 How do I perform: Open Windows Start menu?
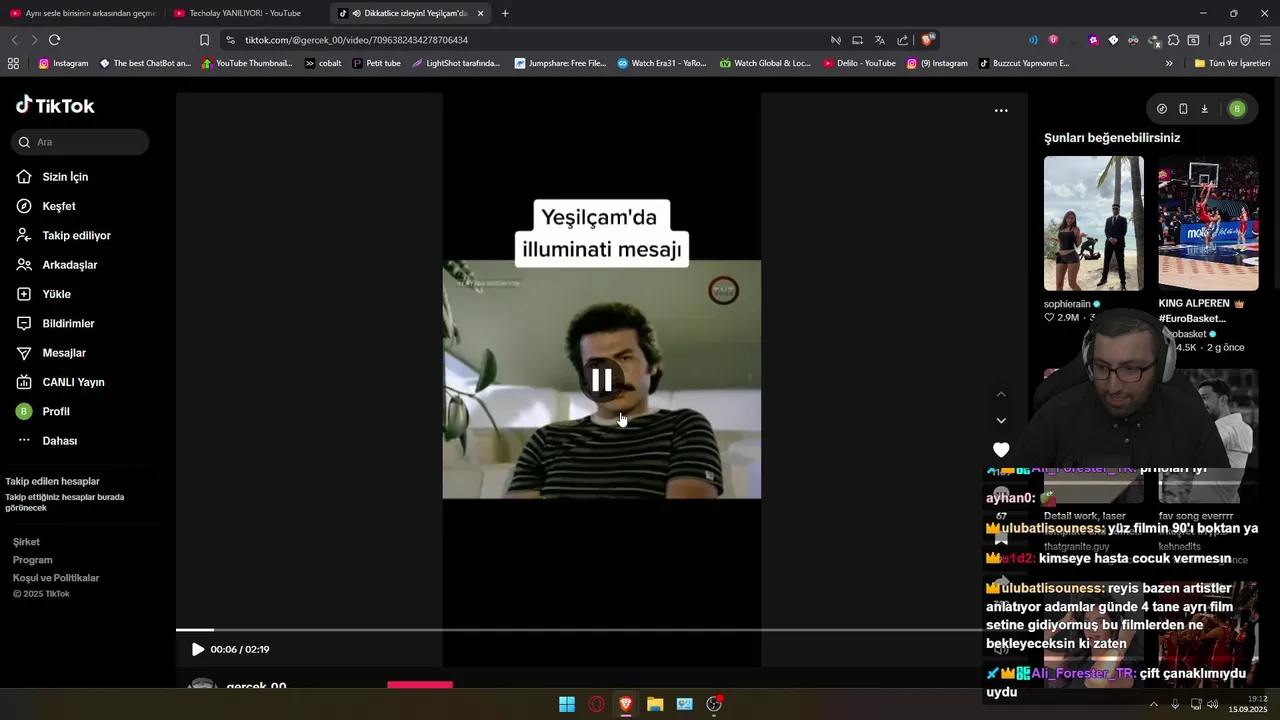point(567,704)
